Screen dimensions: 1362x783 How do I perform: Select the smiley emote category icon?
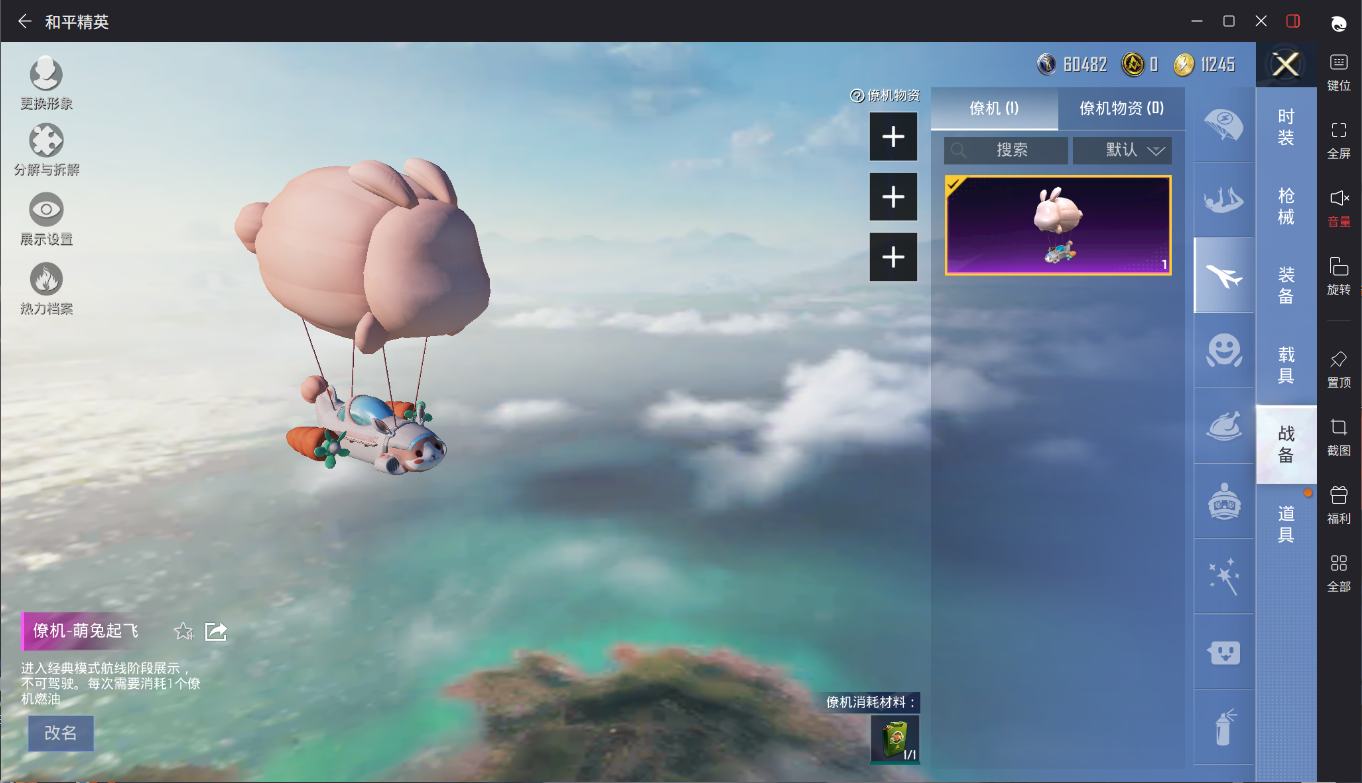coord(1223,350)
